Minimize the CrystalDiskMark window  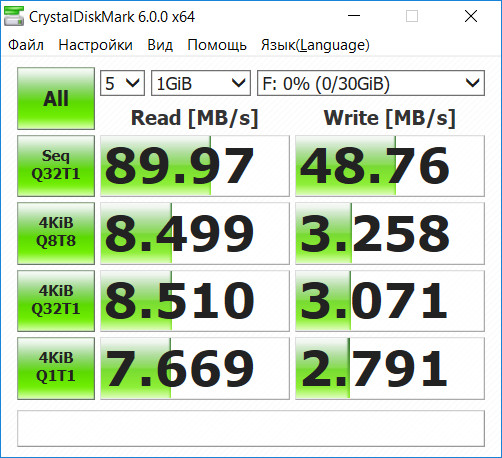pos(354,16)
